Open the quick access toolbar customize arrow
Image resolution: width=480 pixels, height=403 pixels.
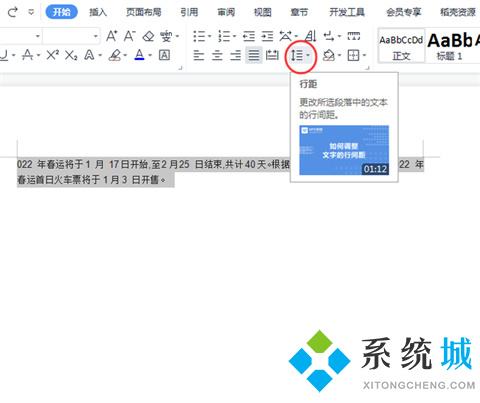click(31, 12)
